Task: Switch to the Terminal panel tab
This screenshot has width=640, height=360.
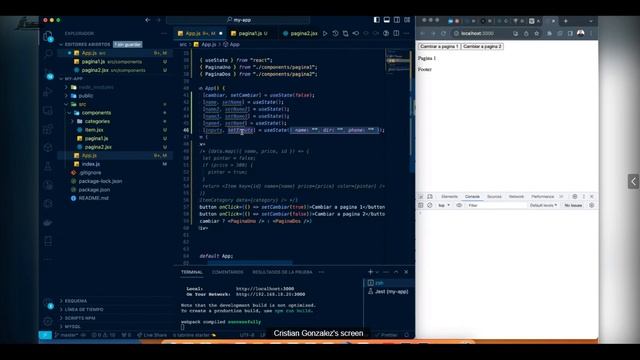Action: pyautogui.click(x=191, y=272)
